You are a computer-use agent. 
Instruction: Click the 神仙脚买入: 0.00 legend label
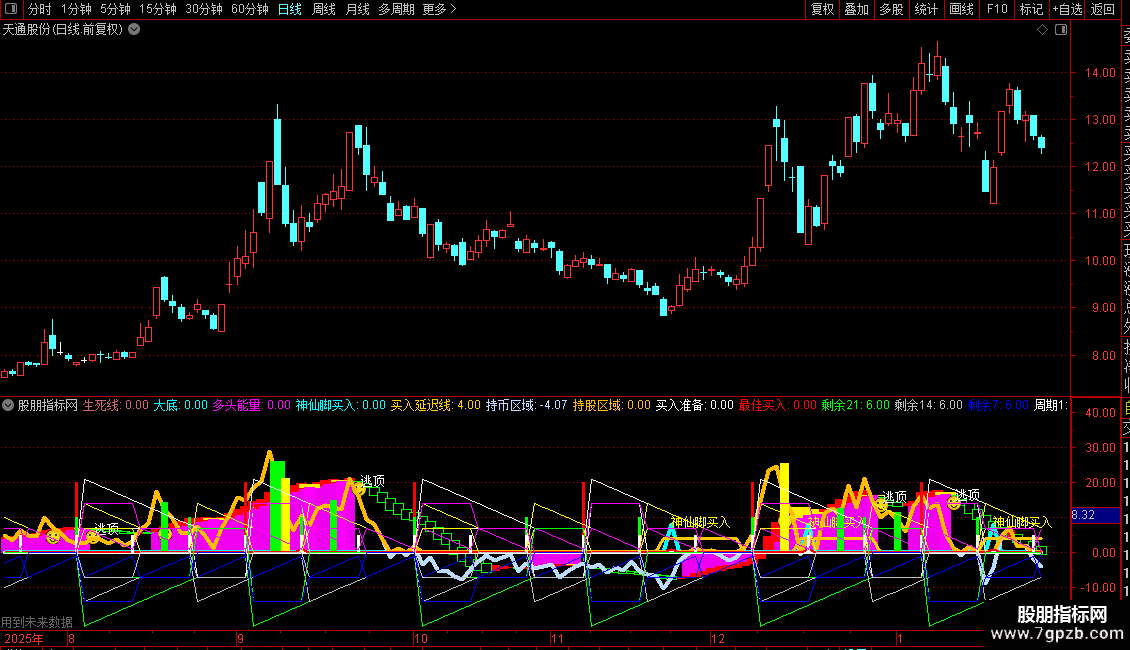point(340,406)
